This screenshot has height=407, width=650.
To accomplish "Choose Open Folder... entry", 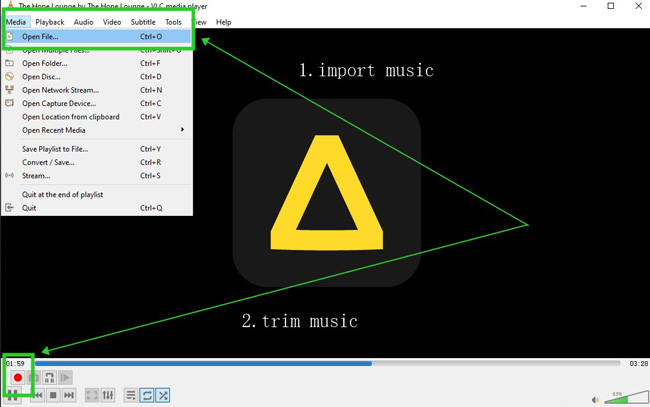I will [x=97, y=63].
